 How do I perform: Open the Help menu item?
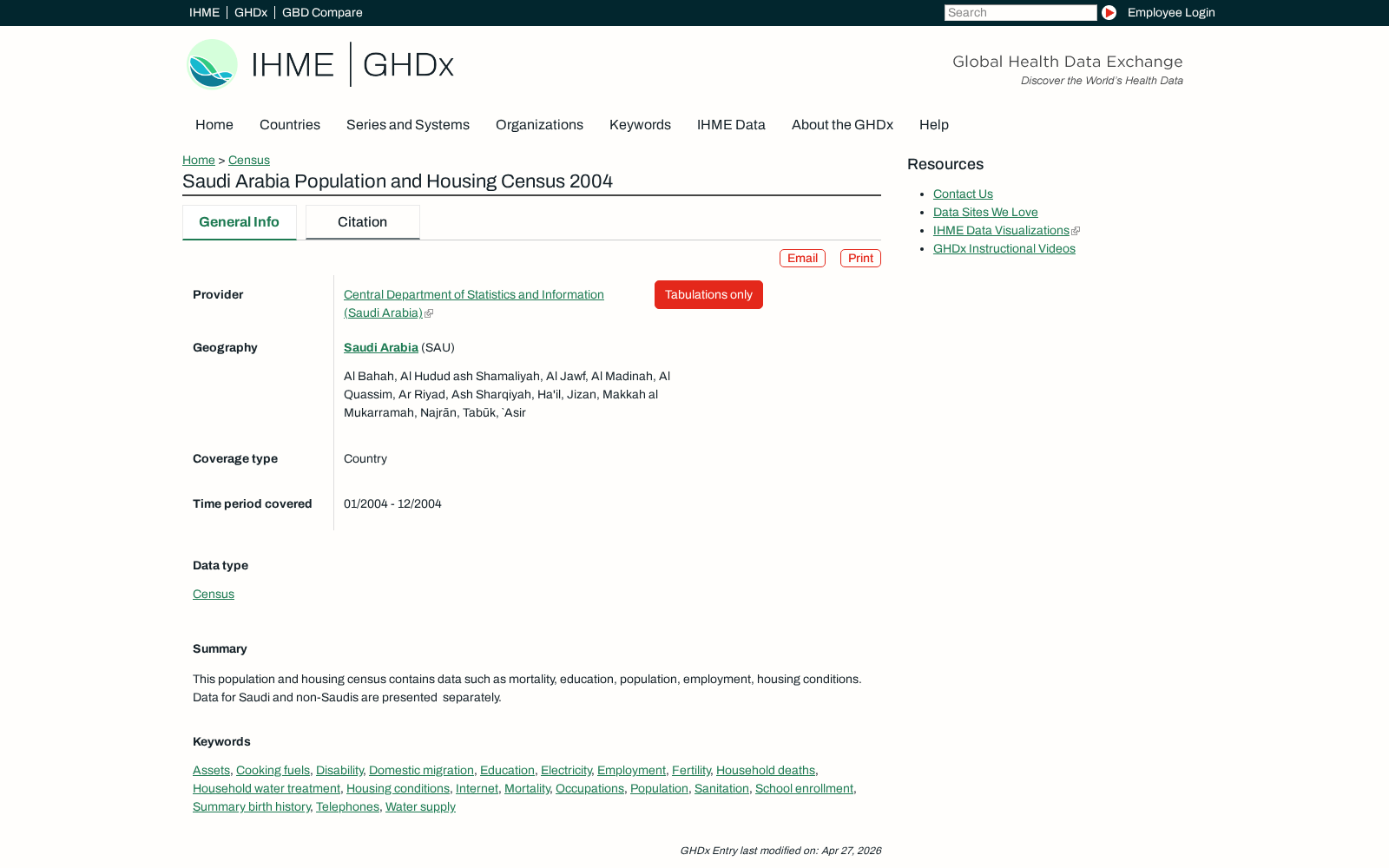[x=934, y=125]
